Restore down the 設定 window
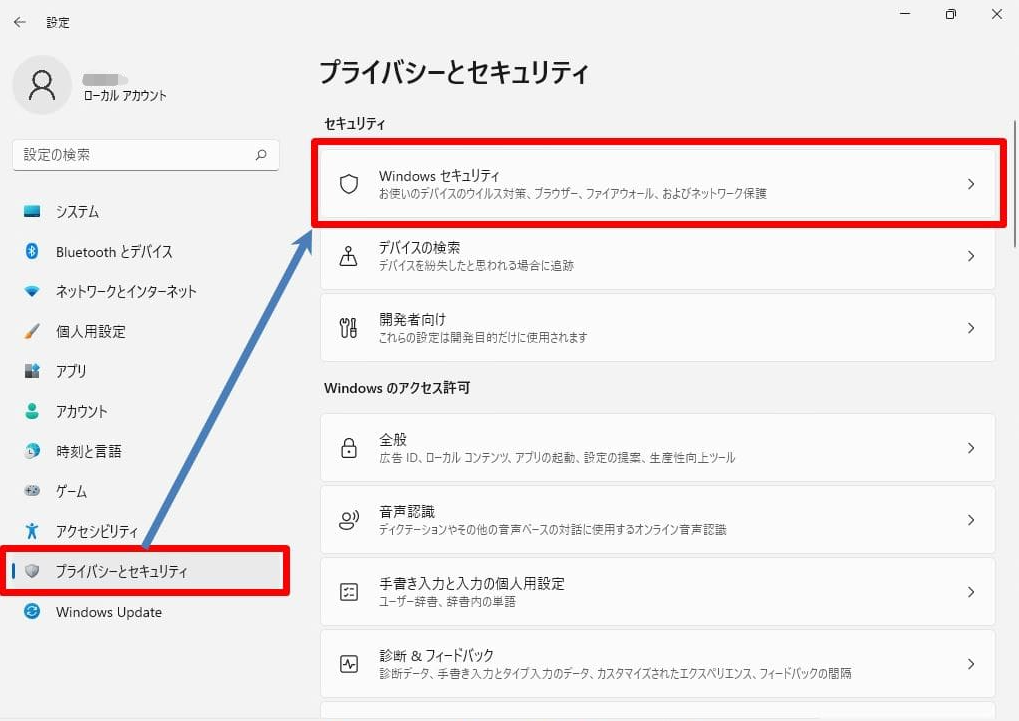1019x721 pixels. tap(951, 14)
